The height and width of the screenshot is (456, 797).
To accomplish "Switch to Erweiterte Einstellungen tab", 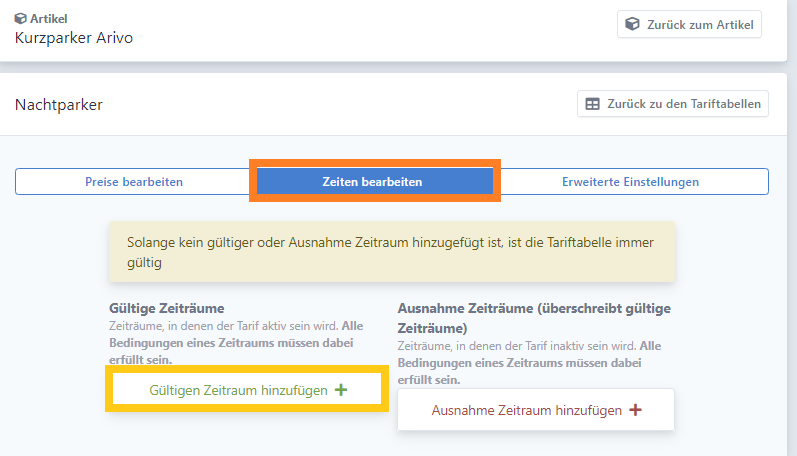I will [x=630, y=181].
